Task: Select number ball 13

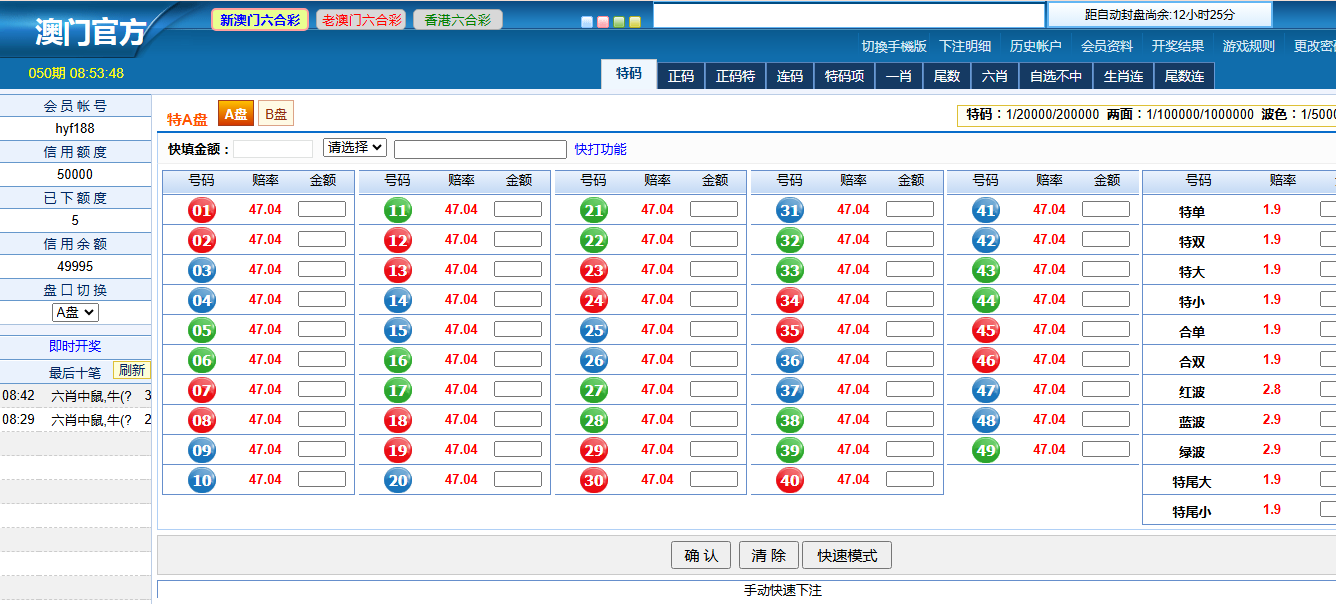Action: coord(396,269)
